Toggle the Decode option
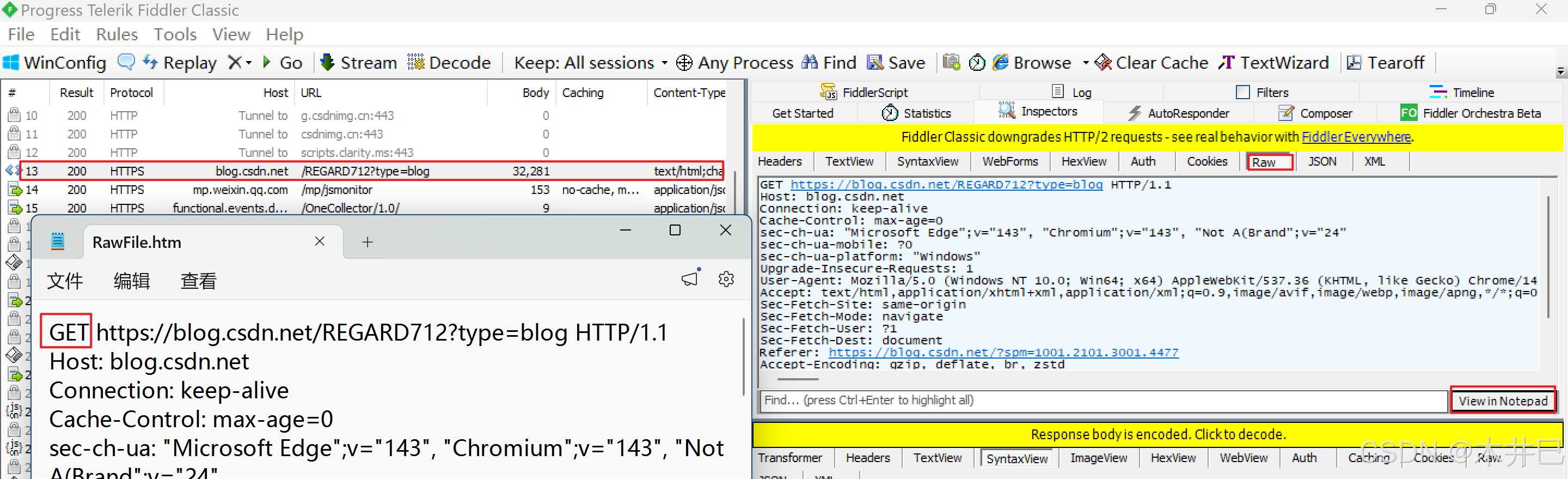The width and height of the screenshot is (1568, 479). [449, 63]
